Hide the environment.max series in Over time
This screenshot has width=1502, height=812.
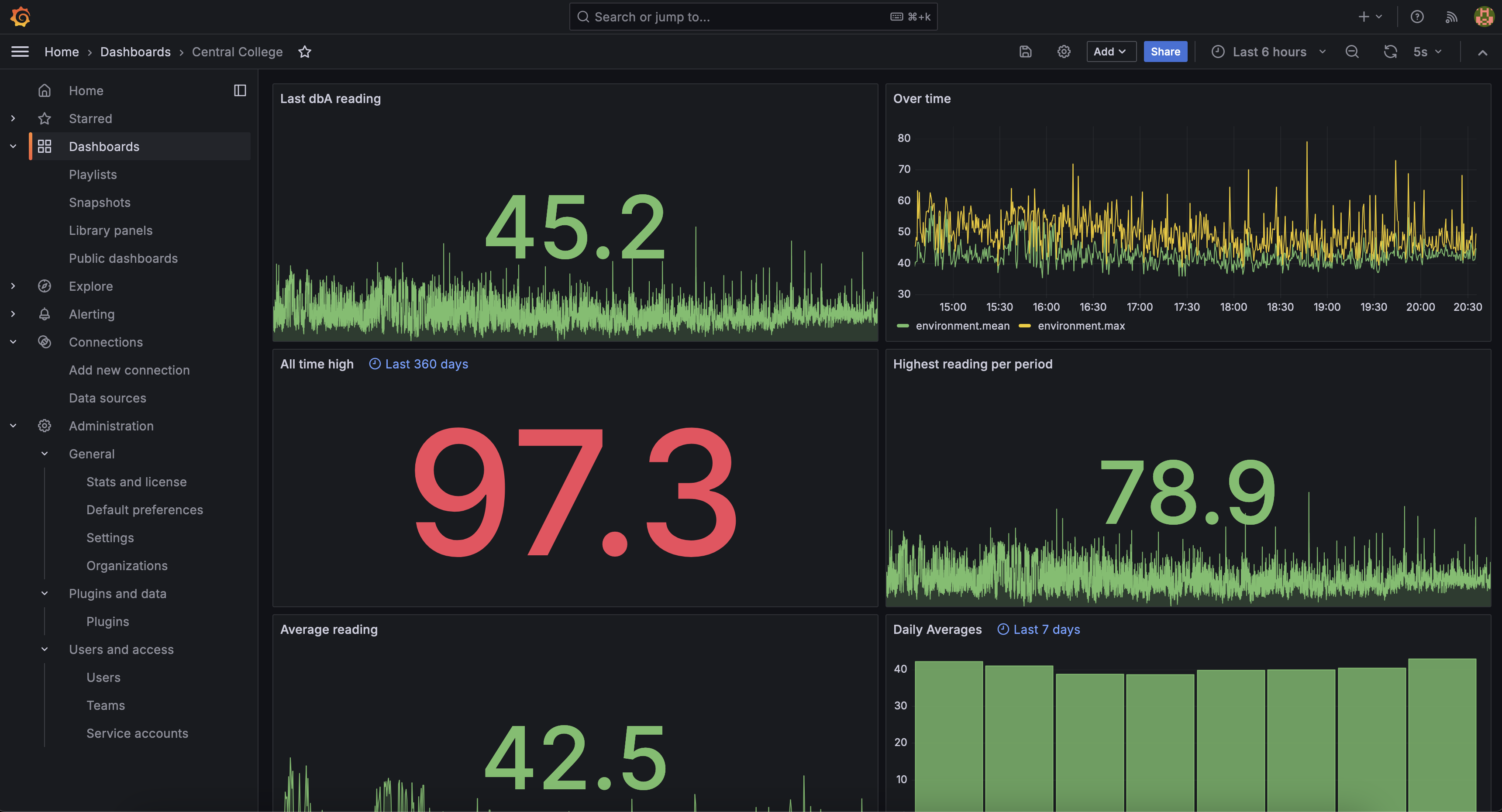point(1082,326)
